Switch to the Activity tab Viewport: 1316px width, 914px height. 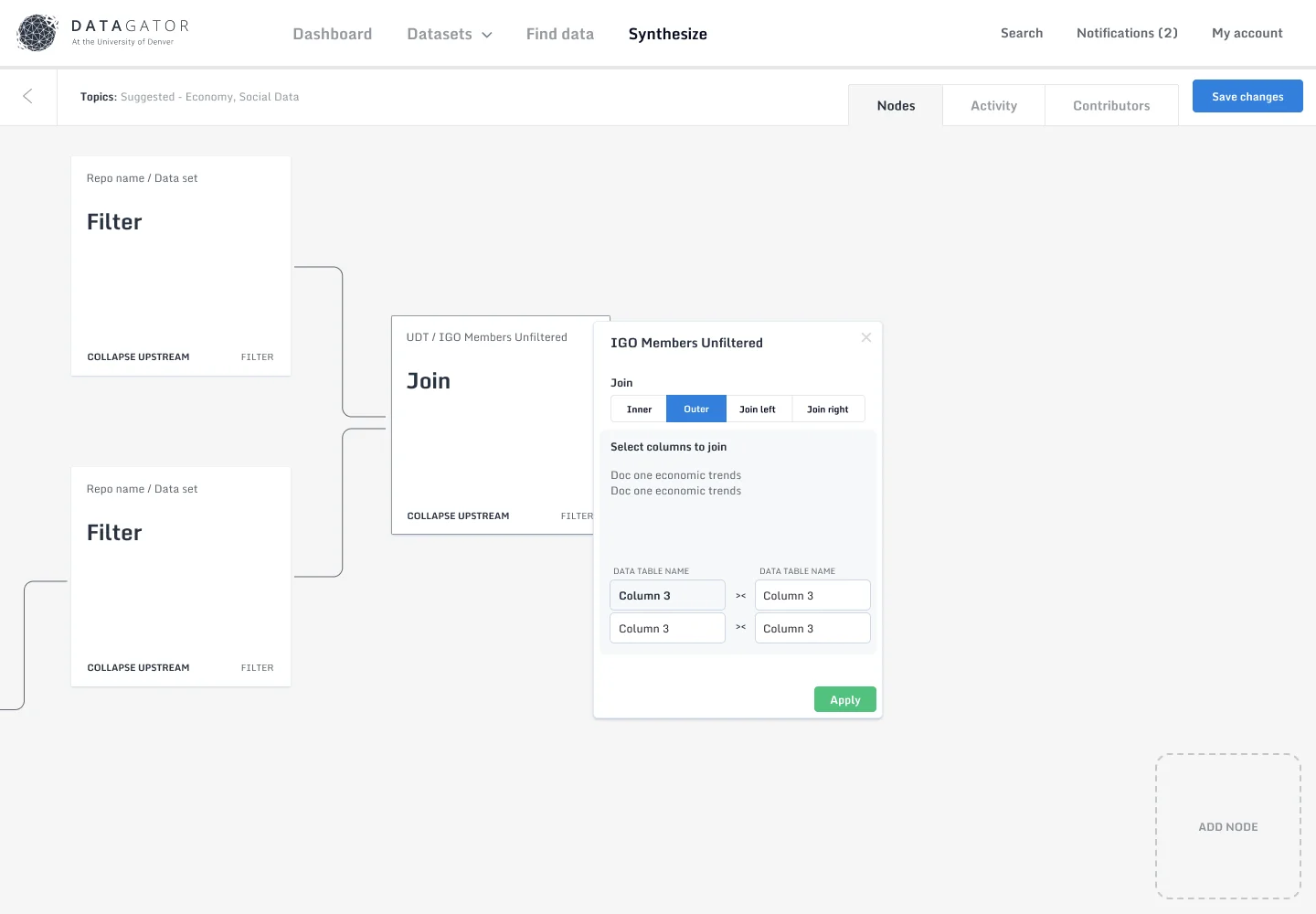(993, 106)
